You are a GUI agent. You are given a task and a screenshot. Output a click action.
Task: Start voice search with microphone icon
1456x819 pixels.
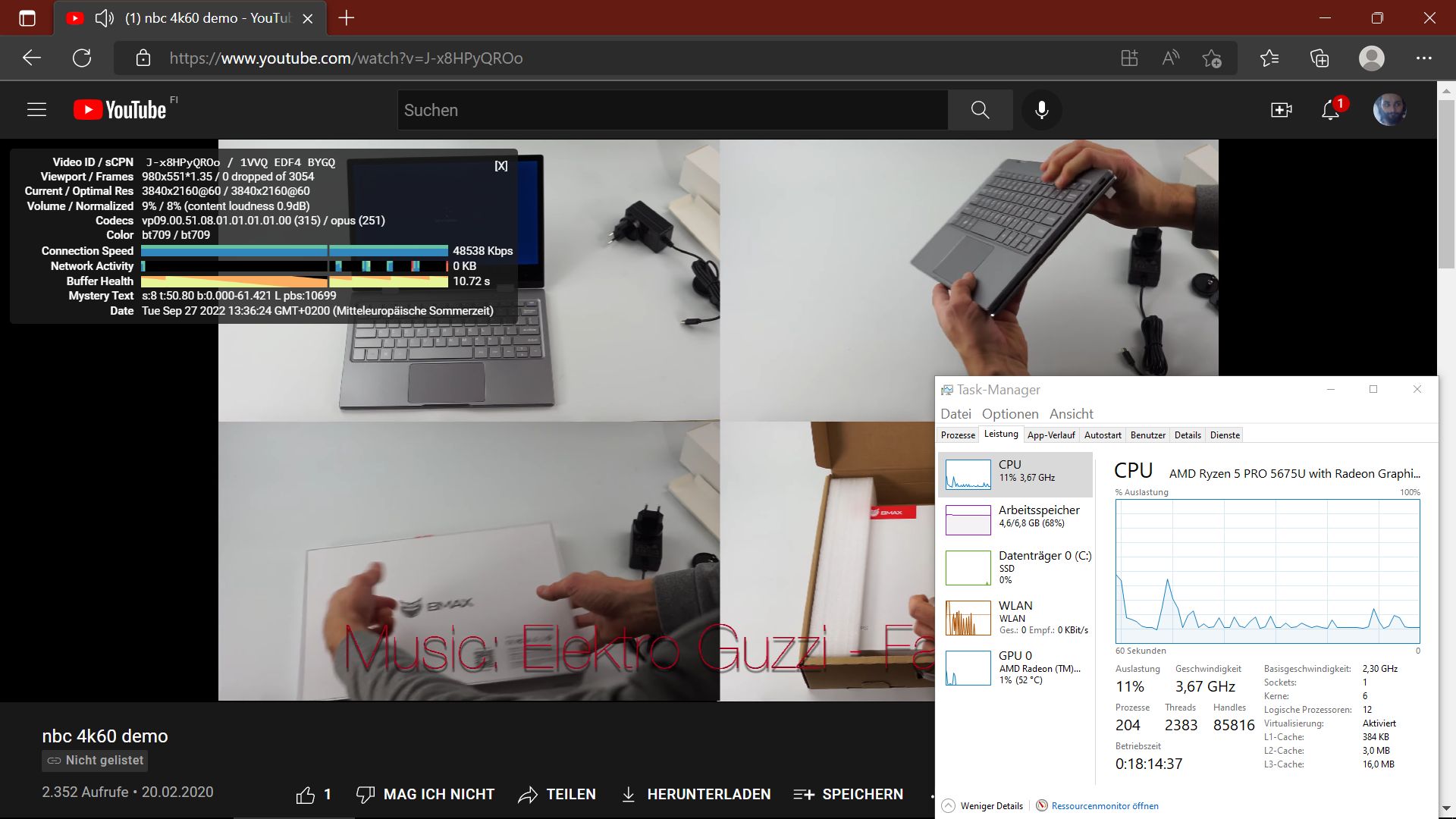point(1041,110)
